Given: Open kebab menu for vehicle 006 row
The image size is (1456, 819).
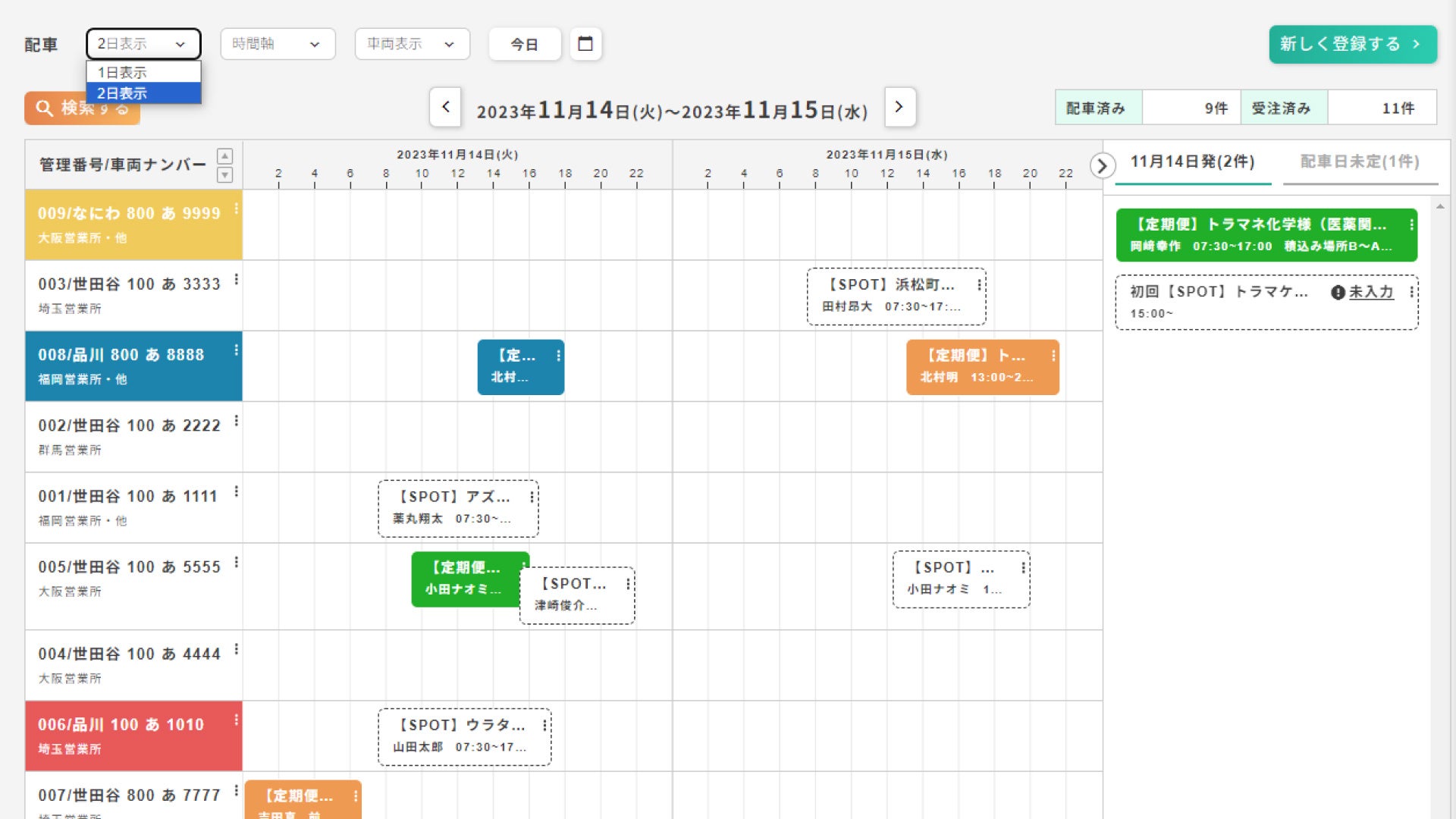Looking at the screenshot, I should click(x=237, y=720).
